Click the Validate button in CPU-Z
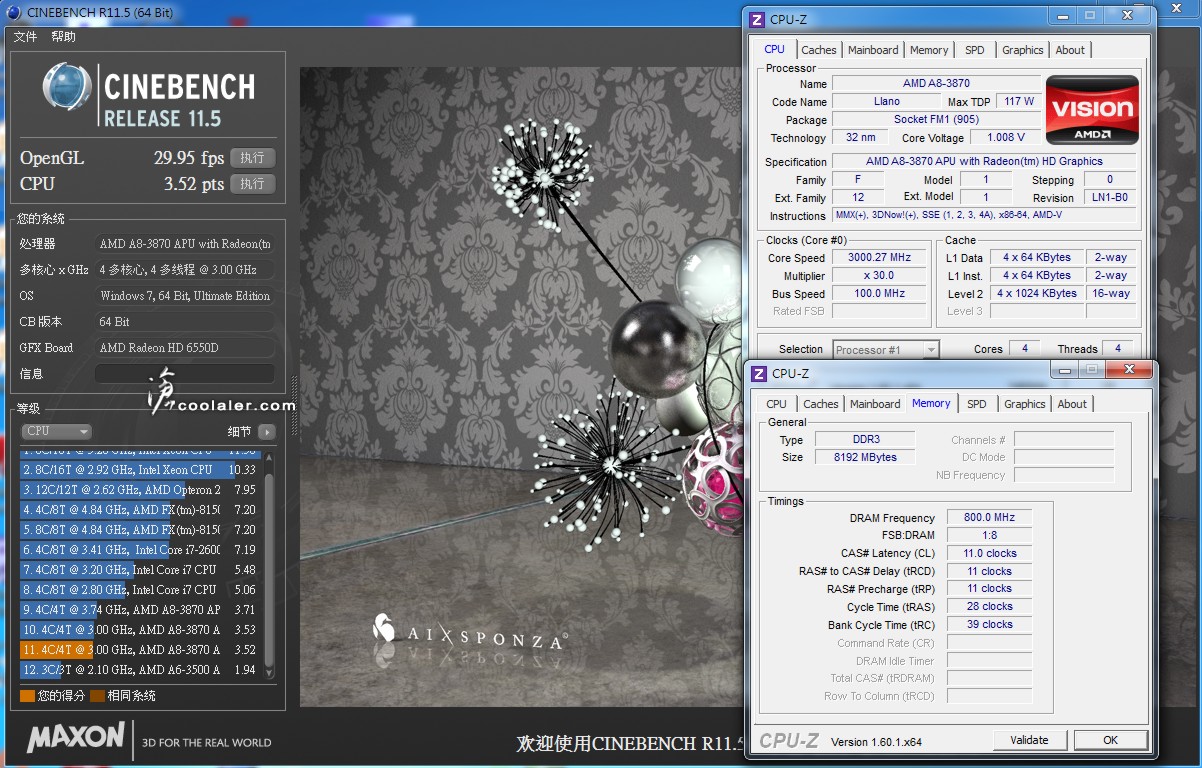Screen dimensions: 1202x768 [x=1029, y=740]
